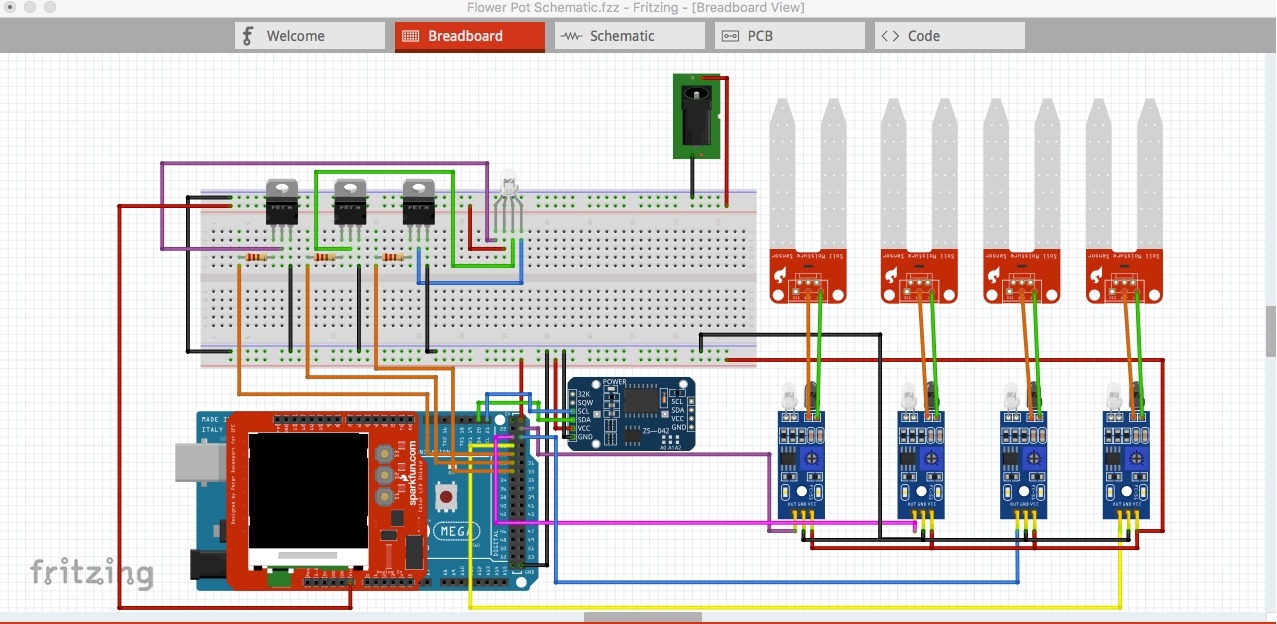Switch to the Schematic view tab
Viewport: 1277px width, 624px height.
629,35
